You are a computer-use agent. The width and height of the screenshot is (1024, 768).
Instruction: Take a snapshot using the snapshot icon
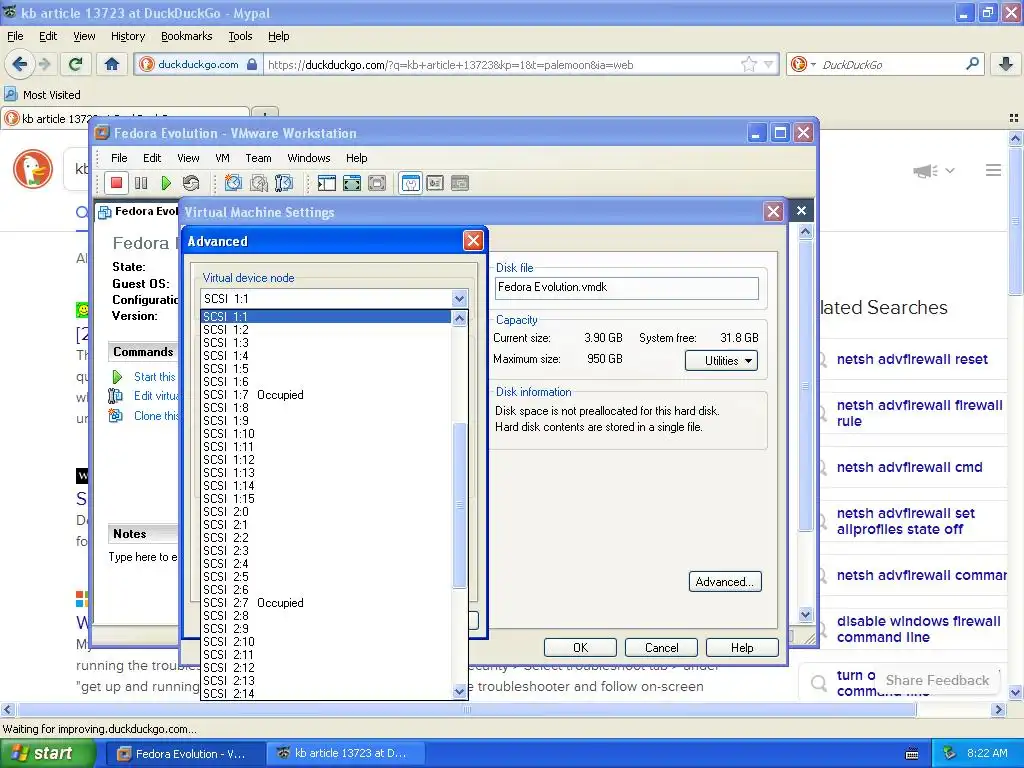coord(233,184)
